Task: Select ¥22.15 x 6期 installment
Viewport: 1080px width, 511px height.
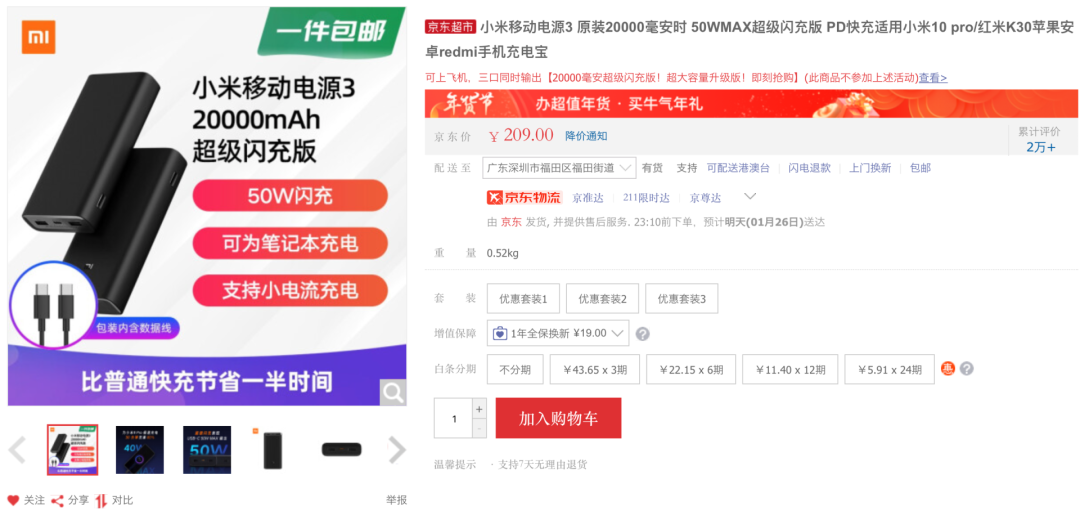Action: [x=691, y=369]
